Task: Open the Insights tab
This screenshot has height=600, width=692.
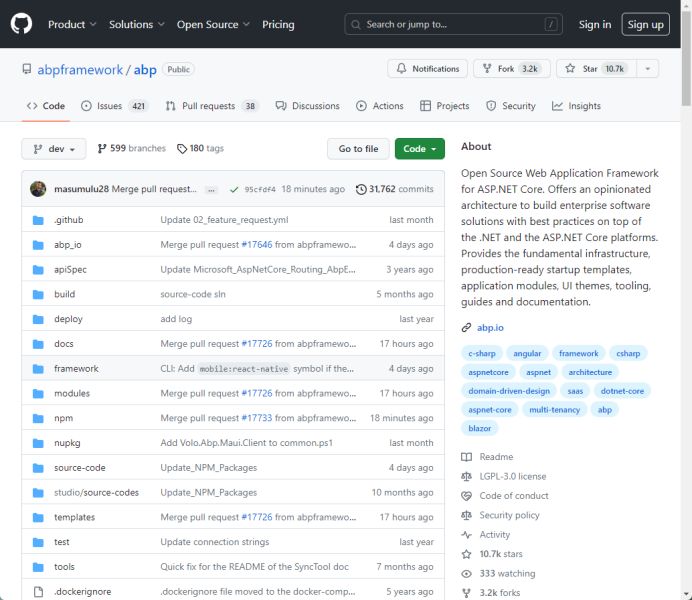Action: pos(576,106)
